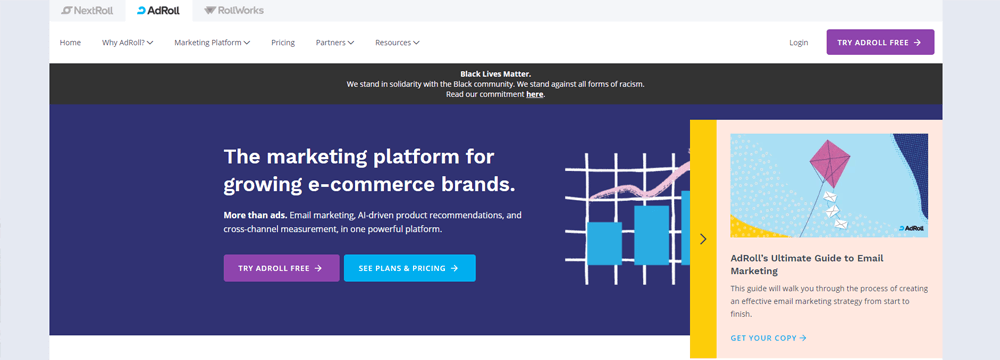Click the hero TRY ADROLL FREE button
The image size is (1000, 360).
coord(281,268)
